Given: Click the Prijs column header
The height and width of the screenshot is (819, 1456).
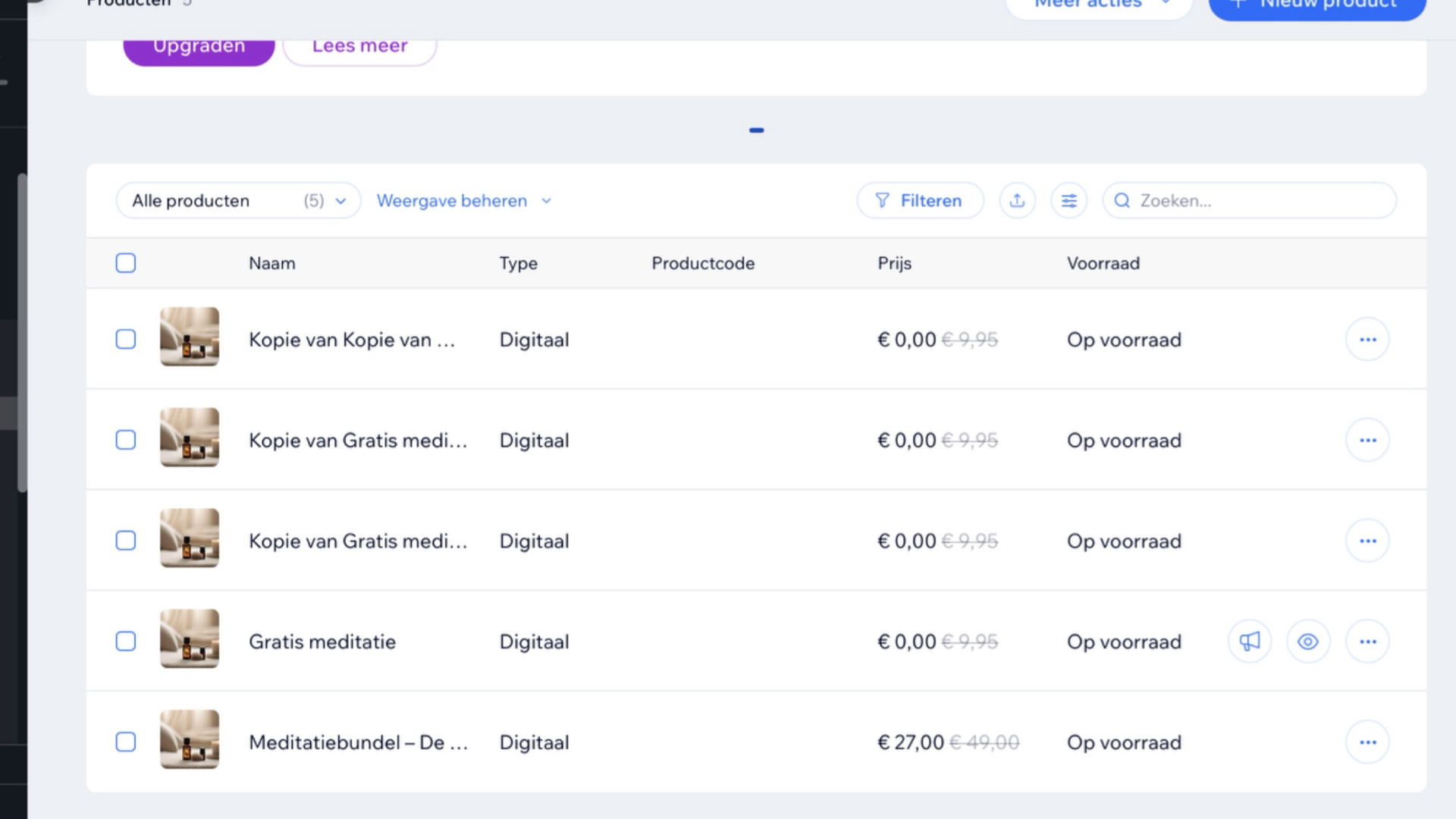Looking at the screenshot, I should (894, 262).
